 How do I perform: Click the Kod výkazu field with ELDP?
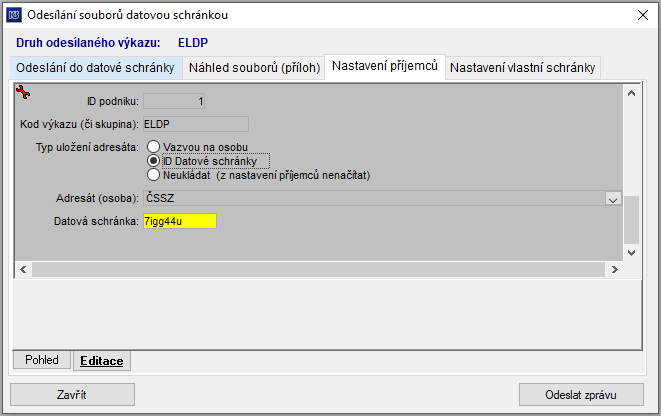196,124
